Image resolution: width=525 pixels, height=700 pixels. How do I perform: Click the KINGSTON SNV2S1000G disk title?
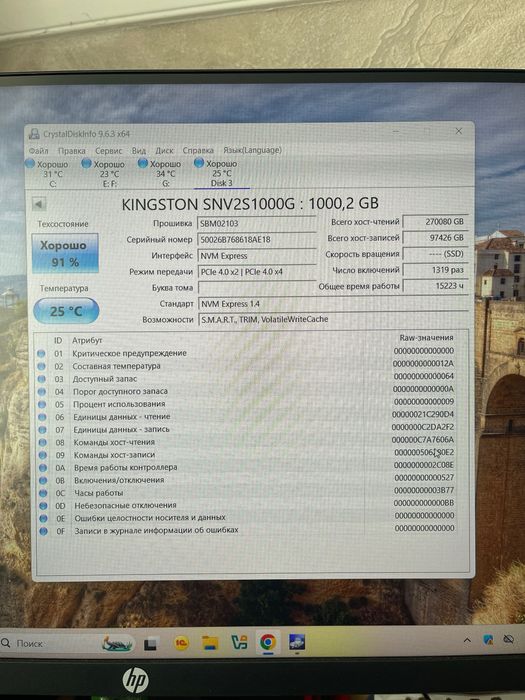[x=250, y=204]
